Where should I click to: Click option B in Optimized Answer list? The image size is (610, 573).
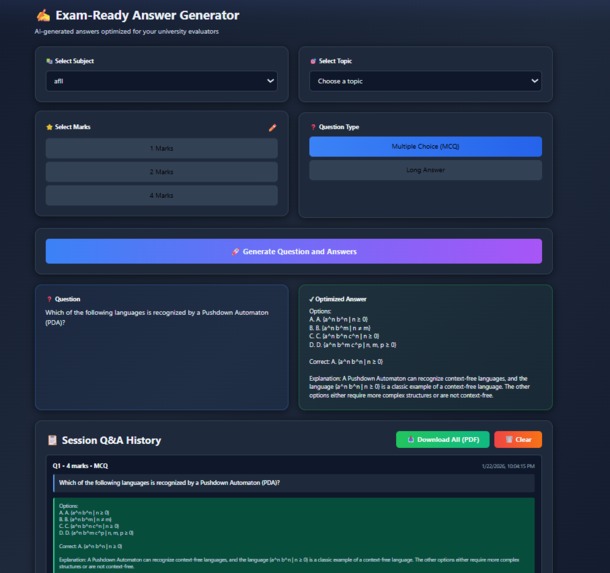[340, 328]
